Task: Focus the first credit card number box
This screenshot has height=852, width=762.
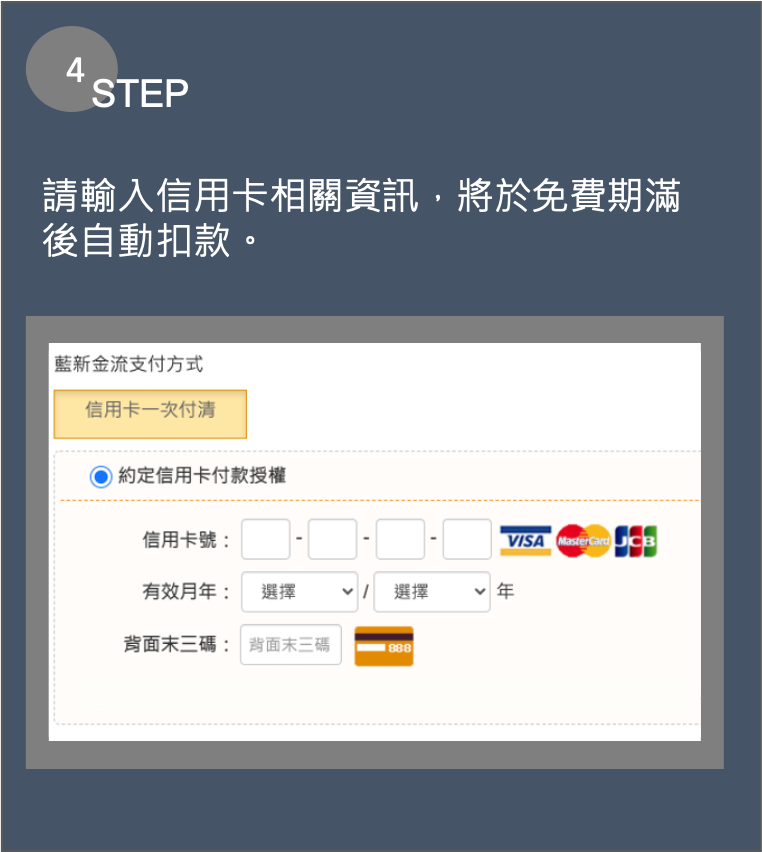Action: pos(266,539)
